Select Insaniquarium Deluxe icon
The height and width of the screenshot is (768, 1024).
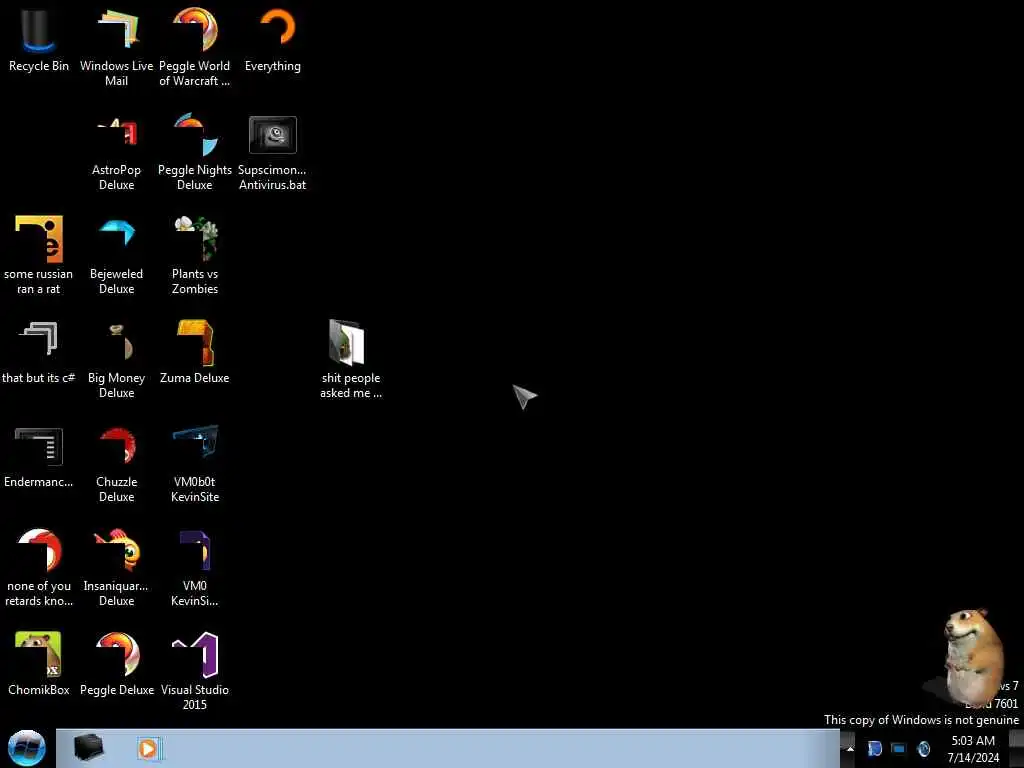[x=116, y=568]
